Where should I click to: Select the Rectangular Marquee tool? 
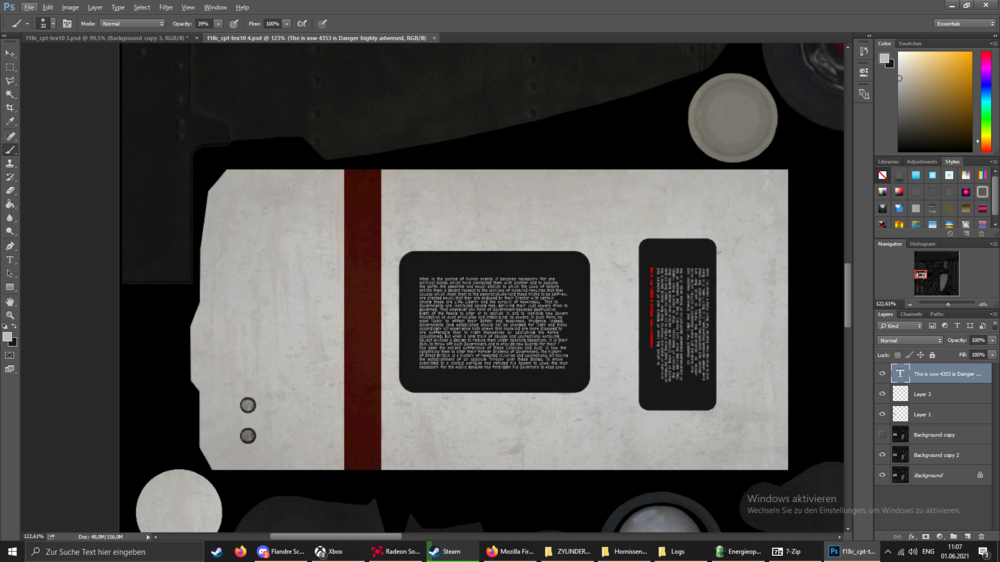[10, 67]
